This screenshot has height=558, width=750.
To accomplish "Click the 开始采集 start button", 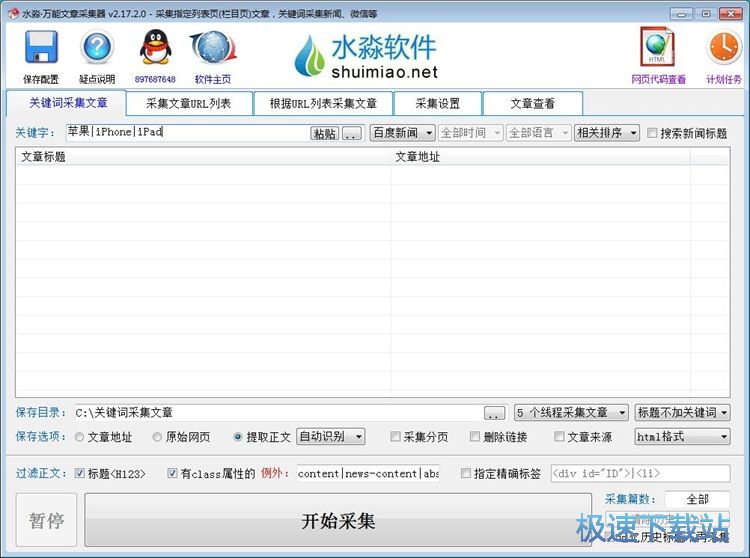I will pos(338,520).
